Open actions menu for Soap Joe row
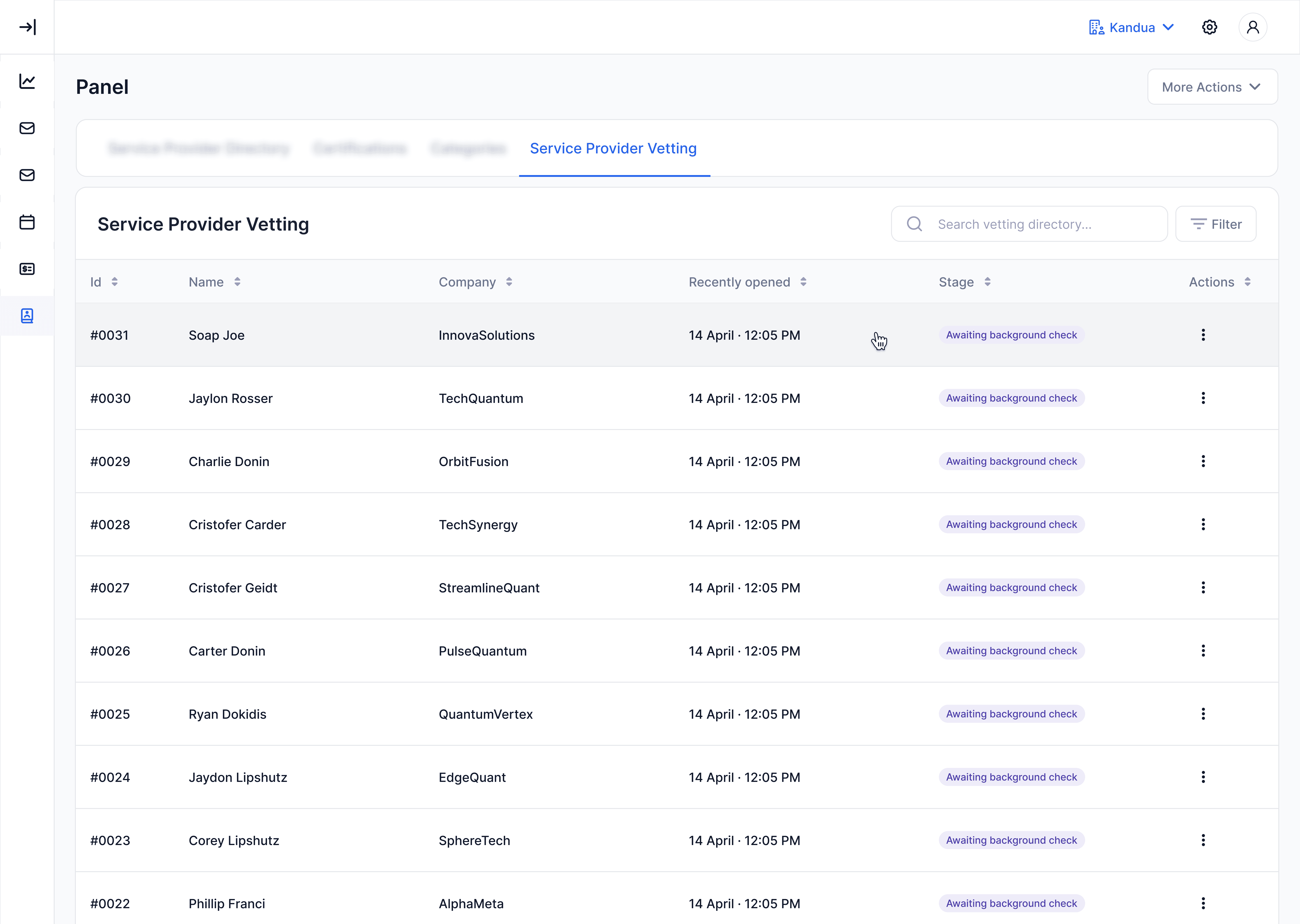The width and height of the screenshot is (1300, 924). click(x=1203, y=335)
